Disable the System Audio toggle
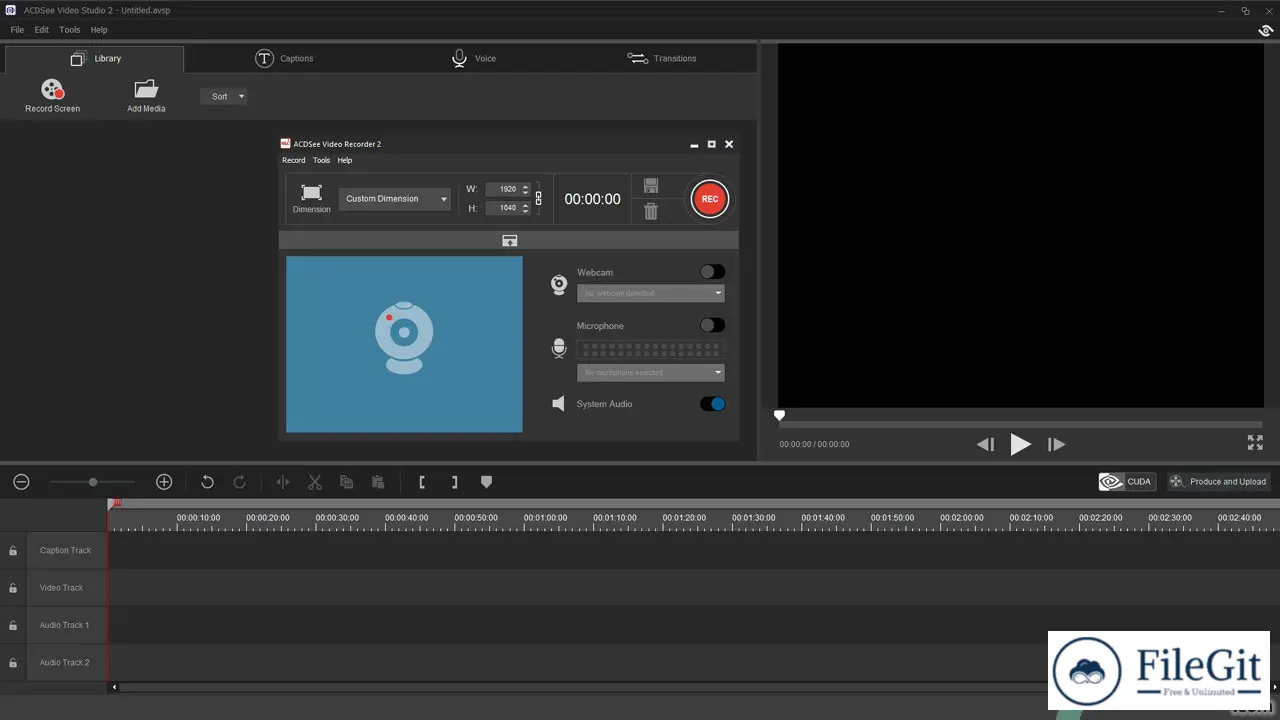This screenshot has height=720, width=1280. point(712,404)
